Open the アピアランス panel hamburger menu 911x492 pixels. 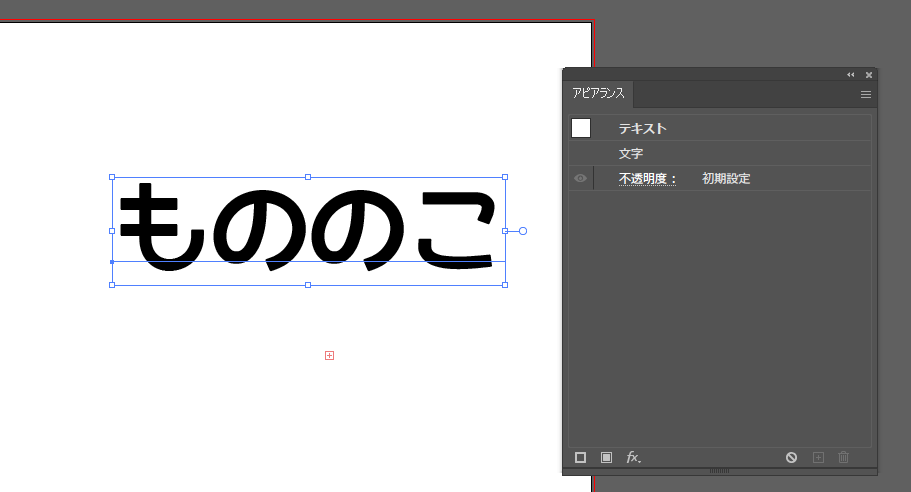(x=866, y=94)
